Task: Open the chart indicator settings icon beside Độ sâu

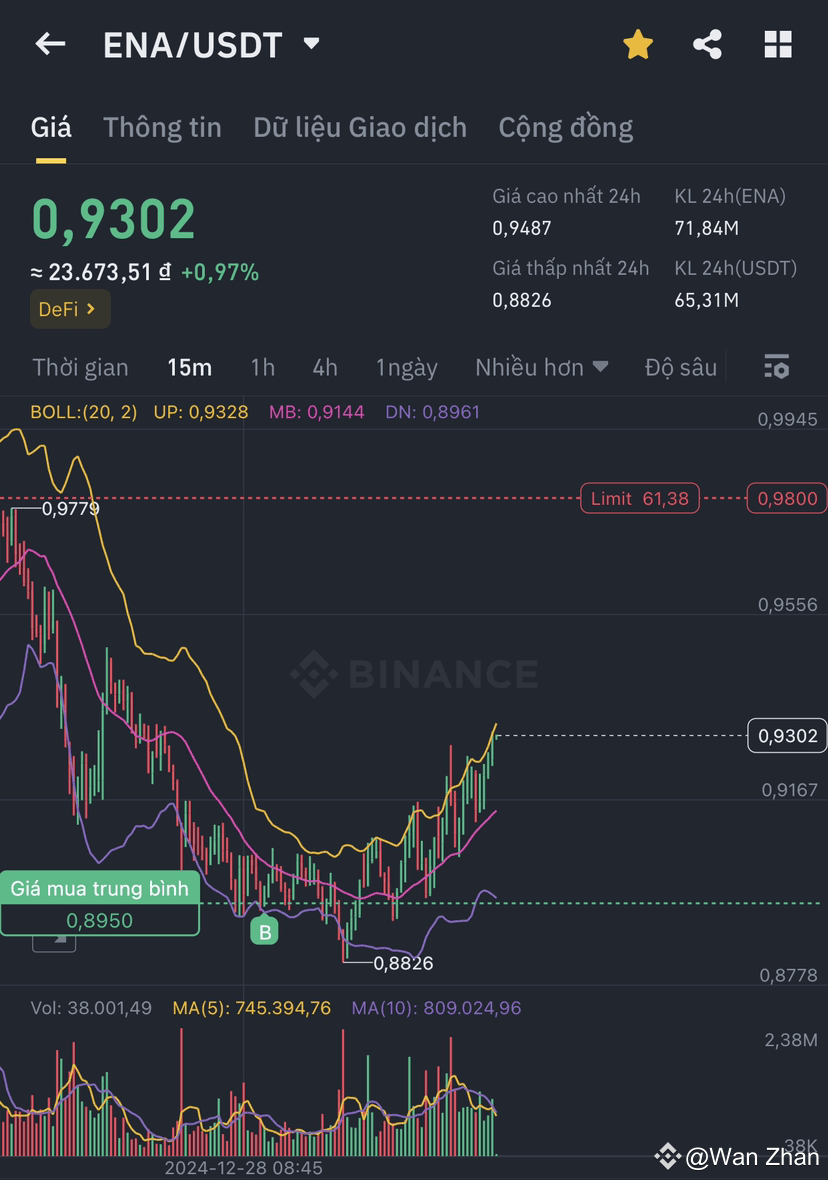Action: (776, 367)
